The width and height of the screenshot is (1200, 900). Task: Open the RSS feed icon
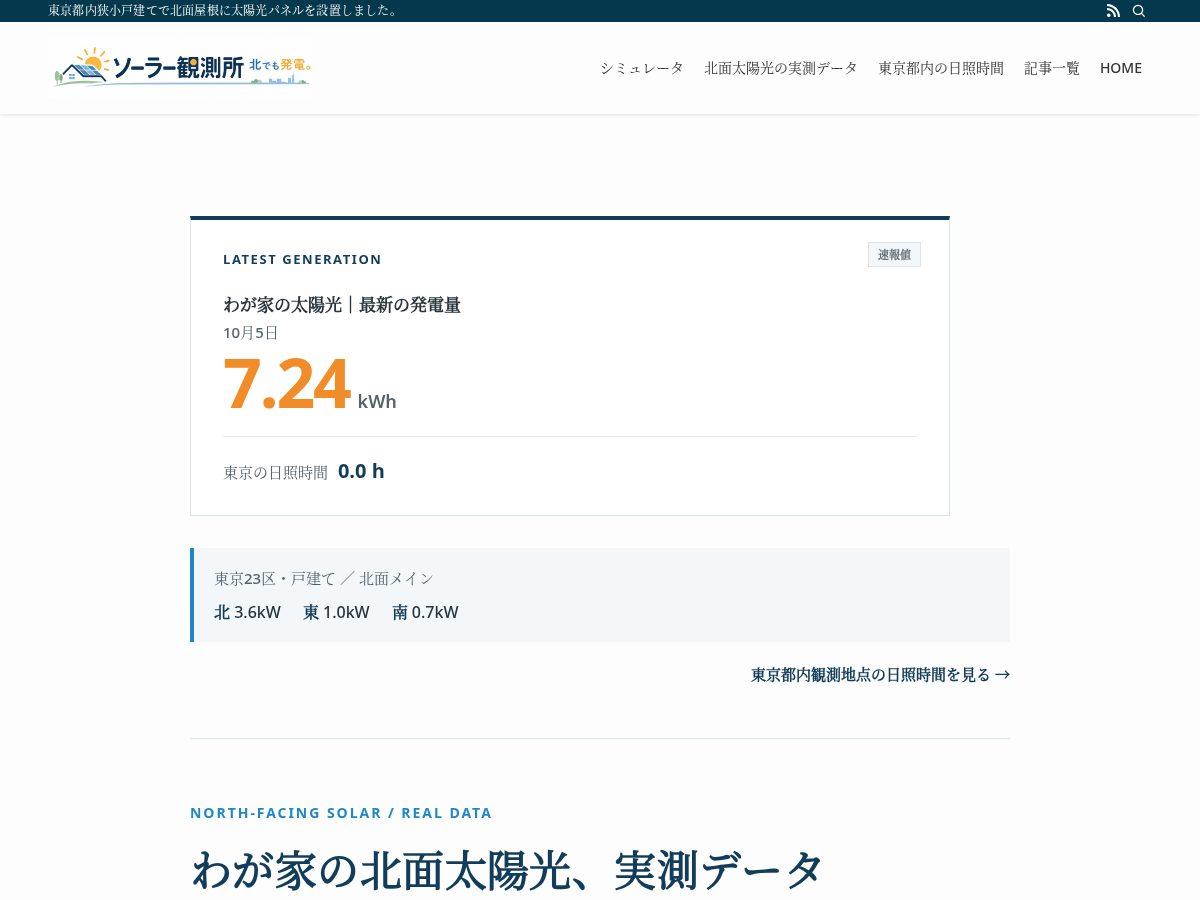(x=1113, y=11)
